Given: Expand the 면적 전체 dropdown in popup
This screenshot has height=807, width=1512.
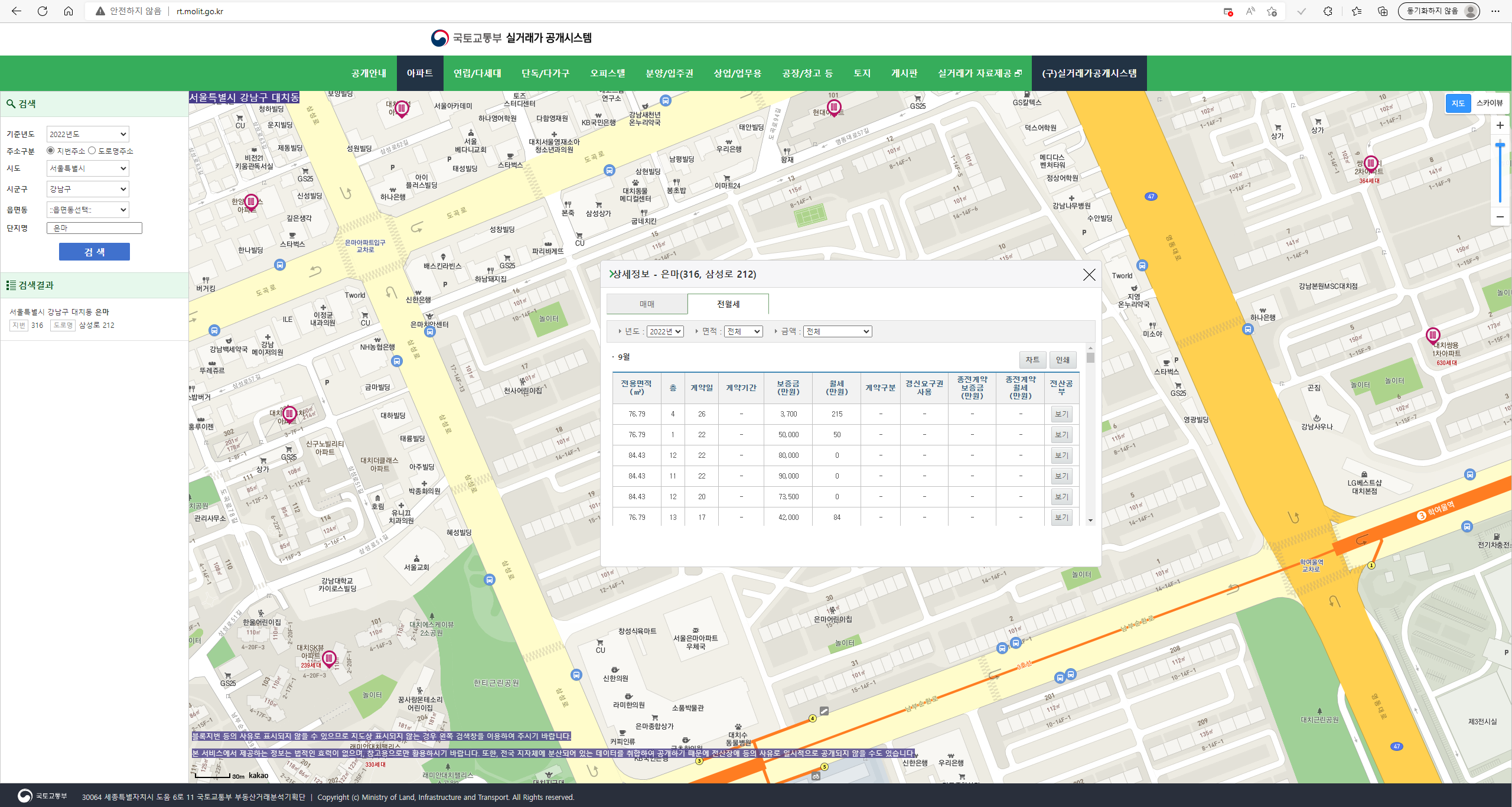Looking at the screenshot, I should [744, 331].
